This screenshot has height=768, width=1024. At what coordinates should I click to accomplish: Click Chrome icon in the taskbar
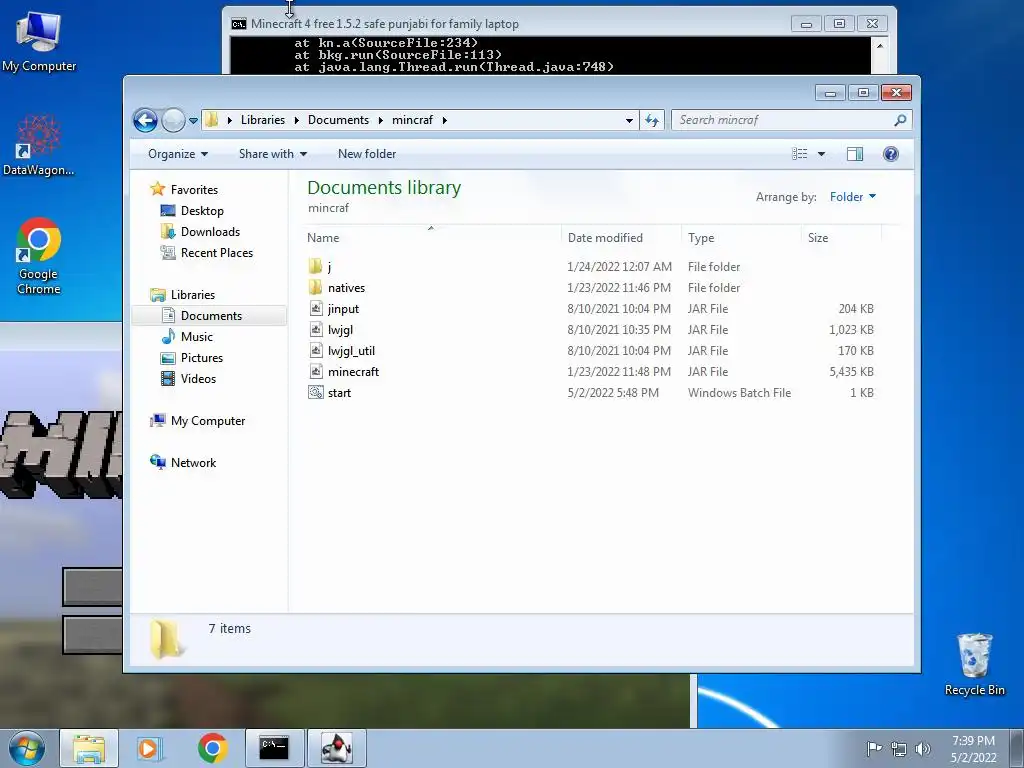tap(212, 748)
